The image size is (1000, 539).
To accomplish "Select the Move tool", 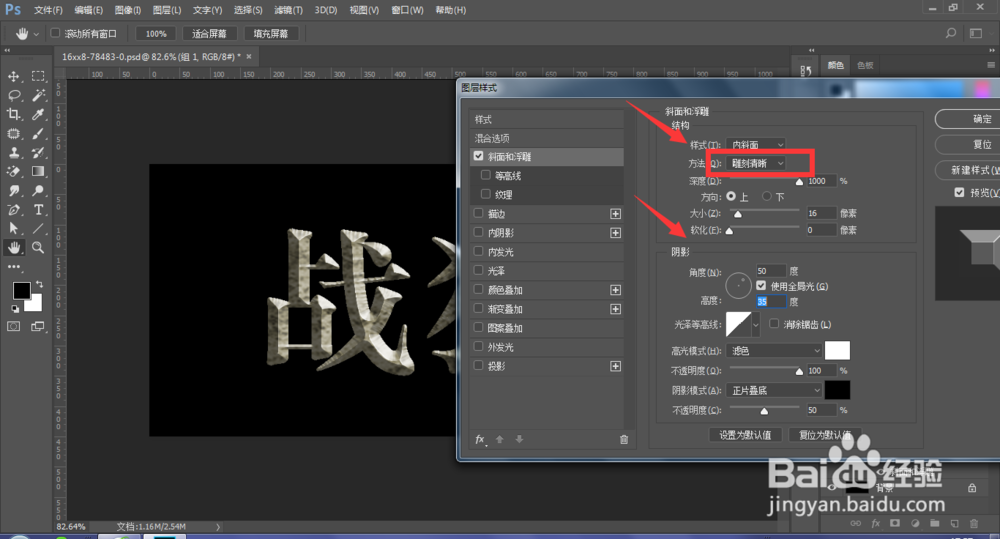I will point(13,77).
